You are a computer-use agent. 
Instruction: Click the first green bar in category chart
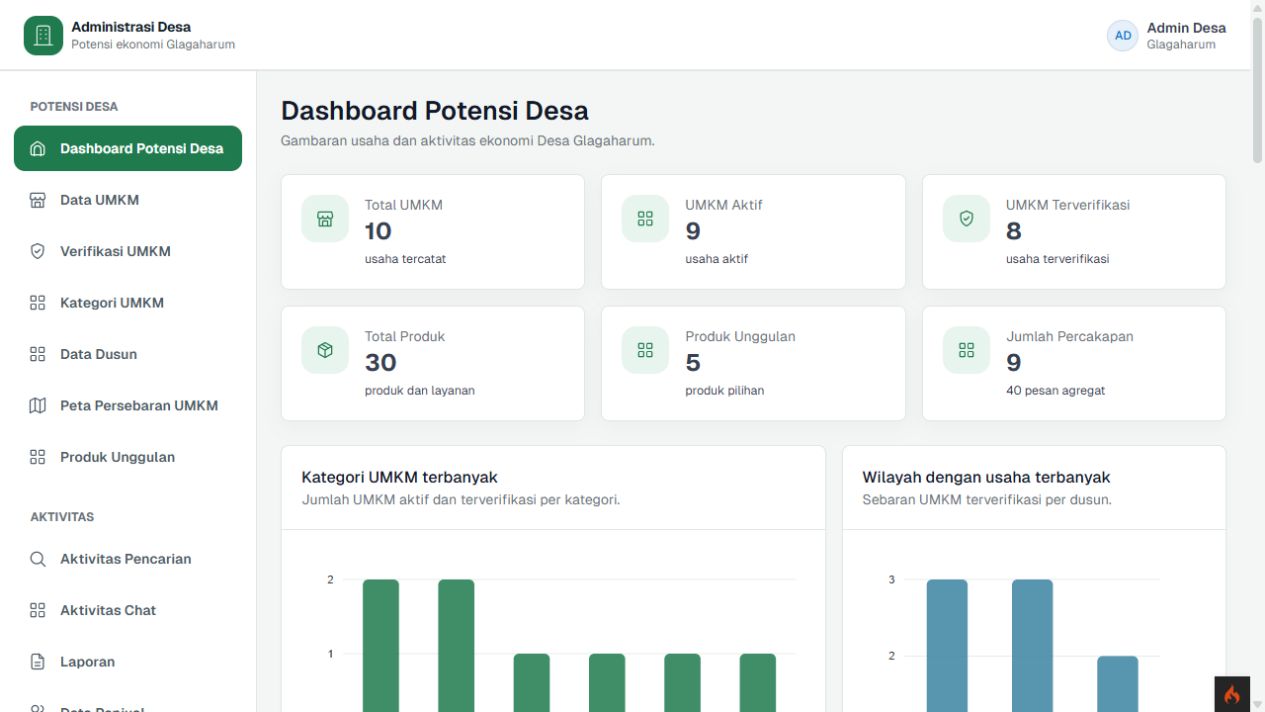pos(381,645)
